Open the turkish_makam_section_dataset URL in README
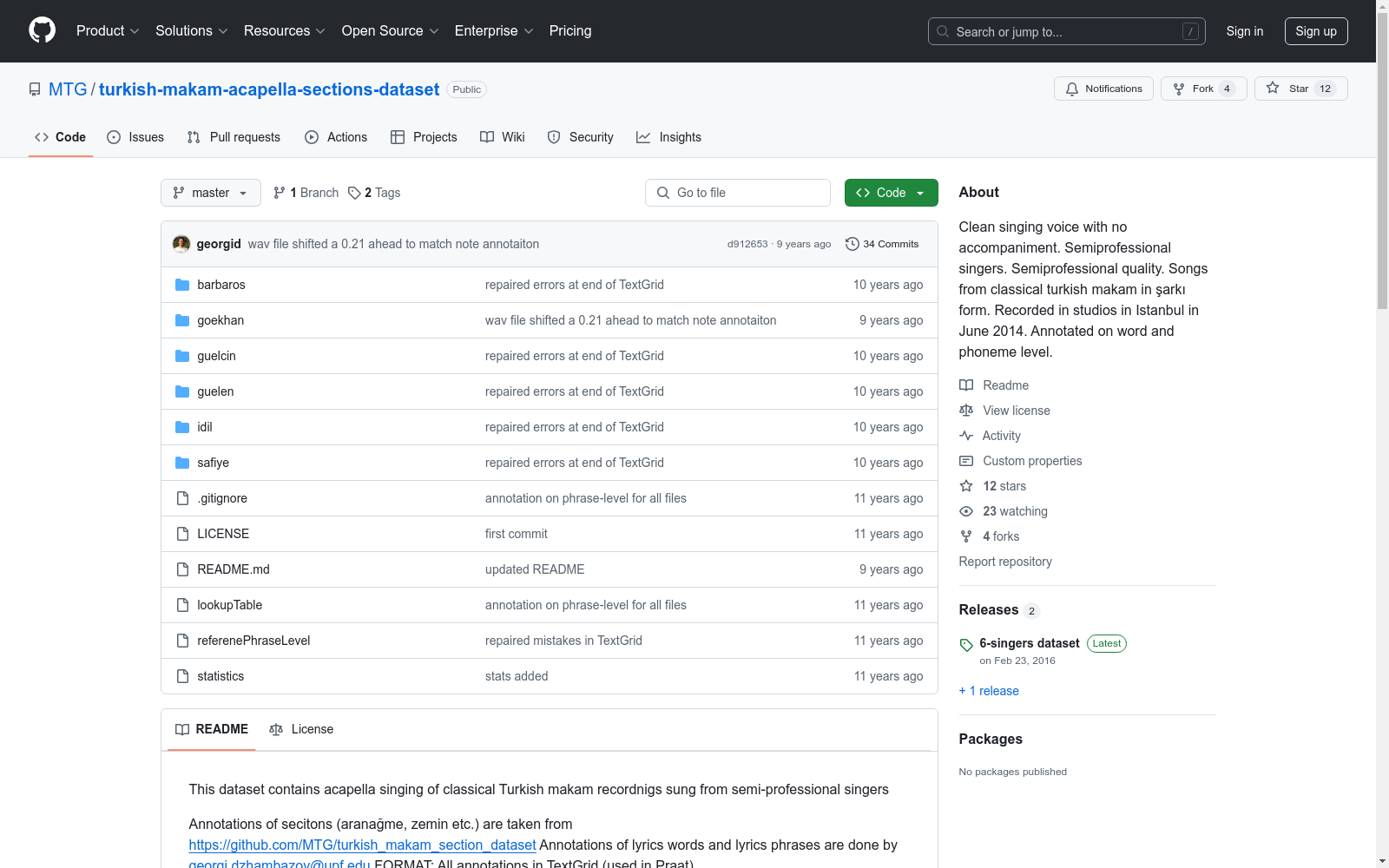1389x868 pixels. 362,845
